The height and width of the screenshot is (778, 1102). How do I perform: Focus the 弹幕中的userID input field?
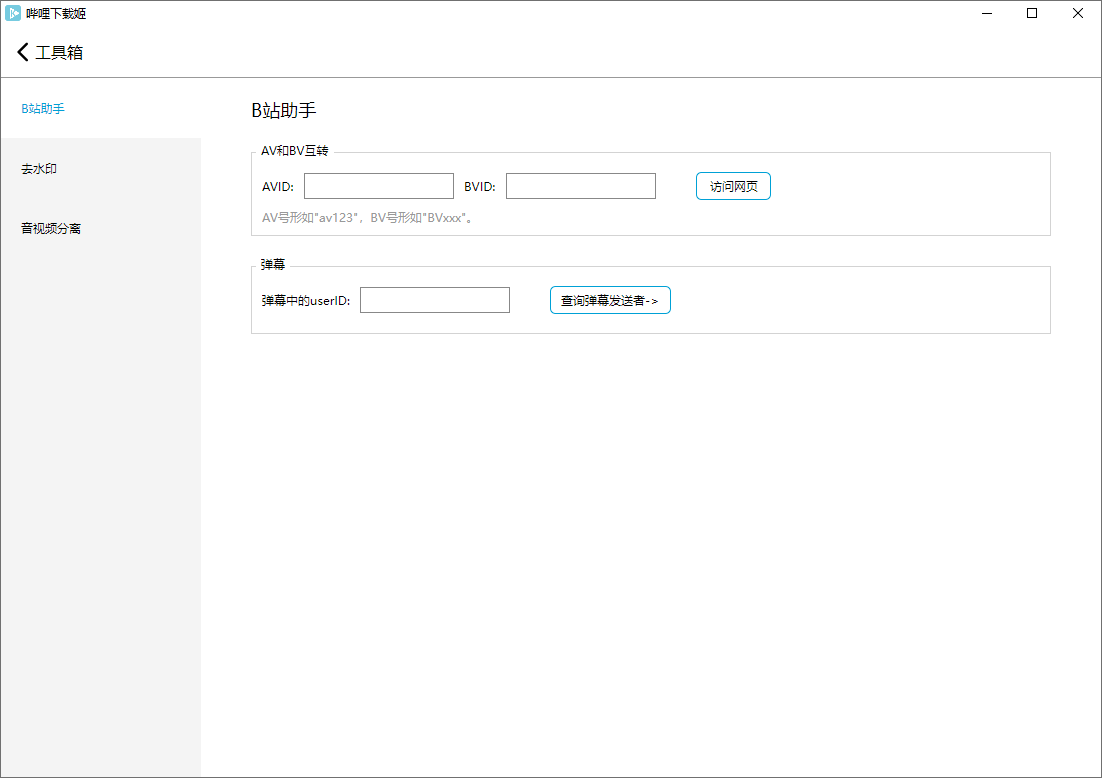(434, 300)
